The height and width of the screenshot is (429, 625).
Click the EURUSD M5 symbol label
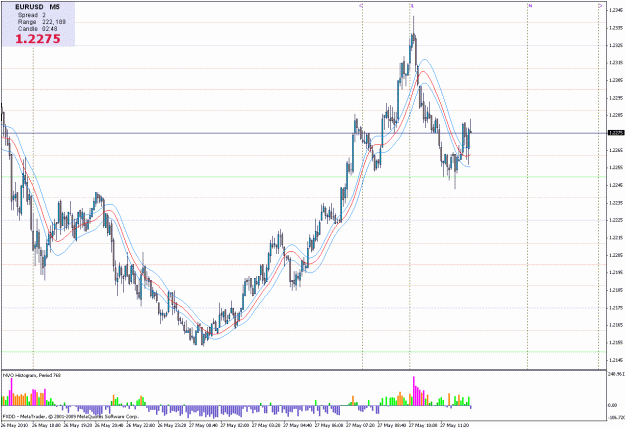[x=37, y=7]
